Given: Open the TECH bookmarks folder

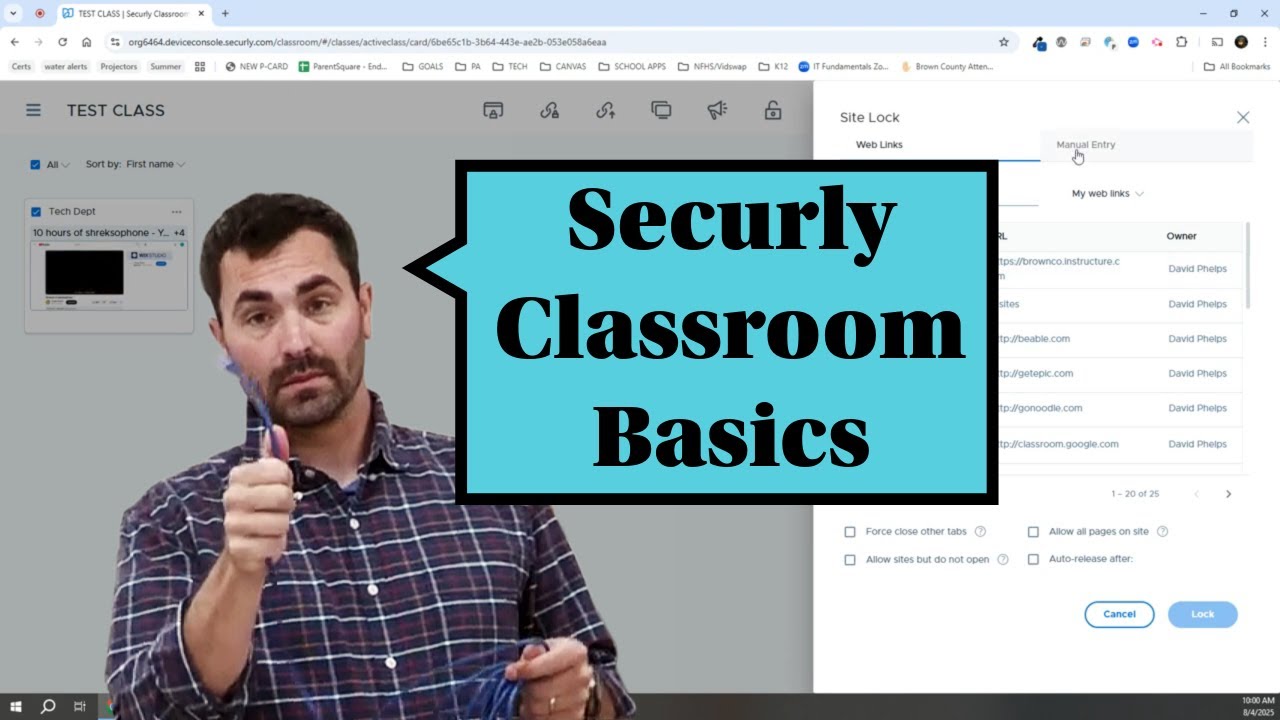Looking at the screenshot, I should pos(510,67).
